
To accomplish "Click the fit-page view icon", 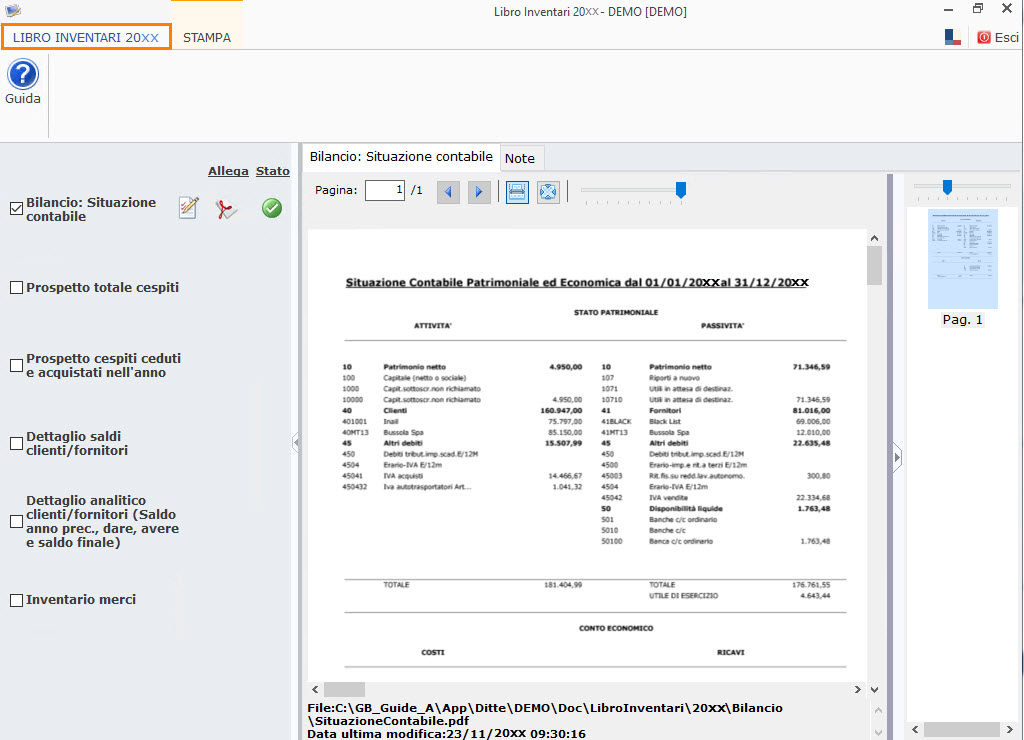I will 548,191.
